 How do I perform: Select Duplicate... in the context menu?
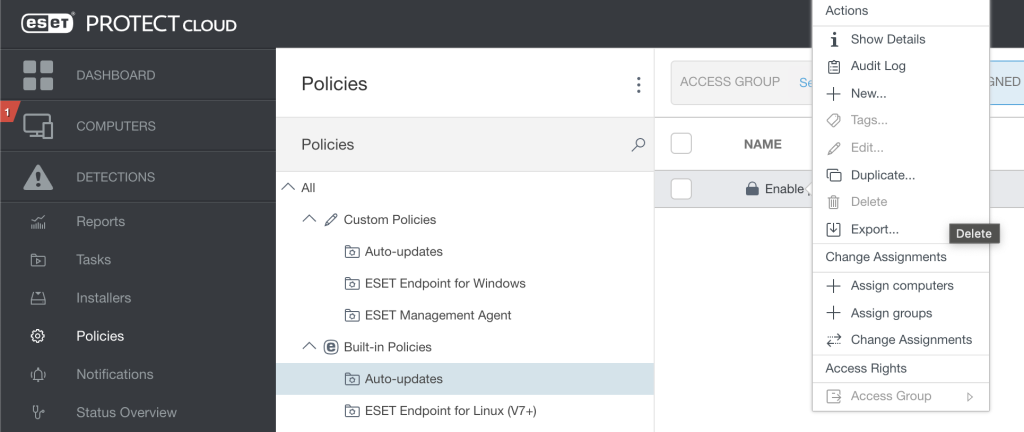point(882,175)
